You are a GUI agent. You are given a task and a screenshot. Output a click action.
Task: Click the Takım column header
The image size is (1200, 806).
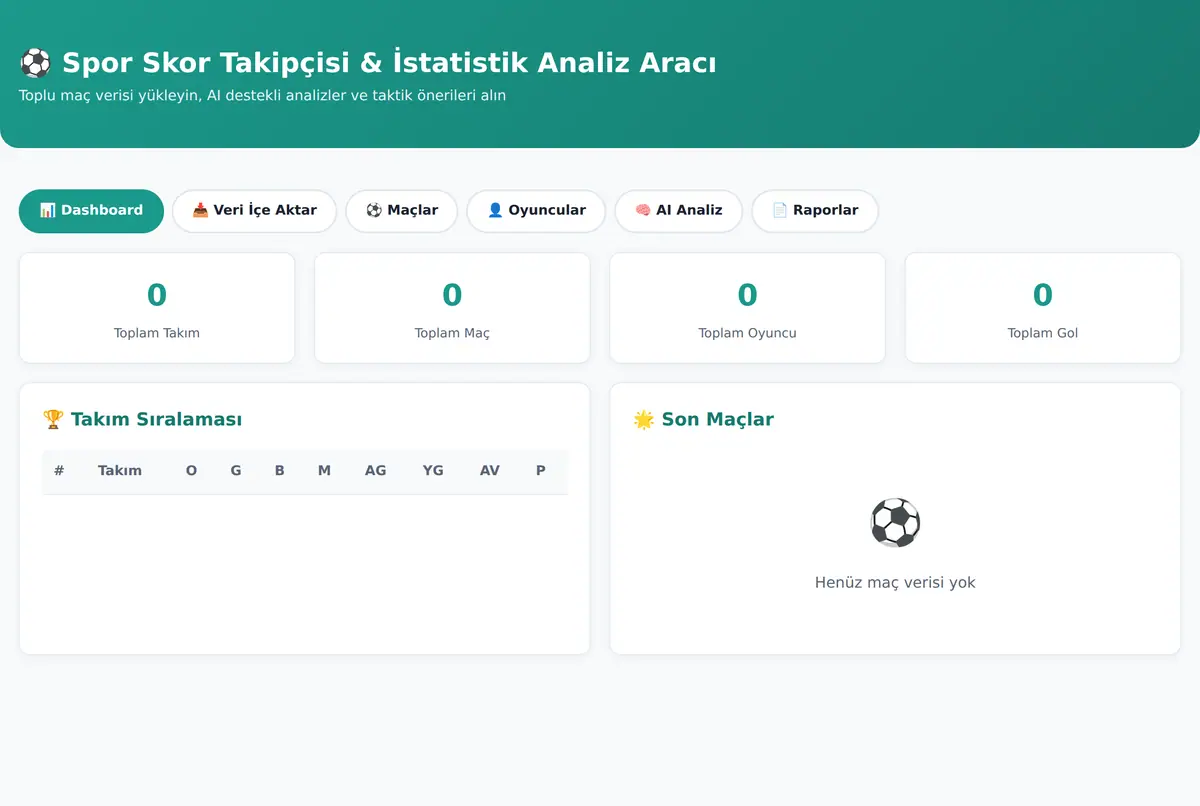120,470
